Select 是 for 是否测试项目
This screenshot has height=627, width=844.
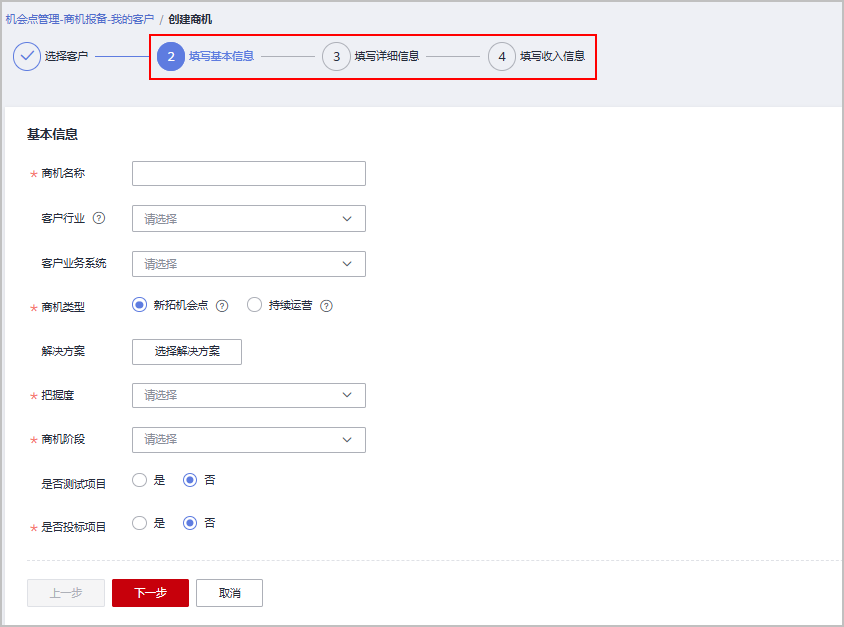(138, 480)
